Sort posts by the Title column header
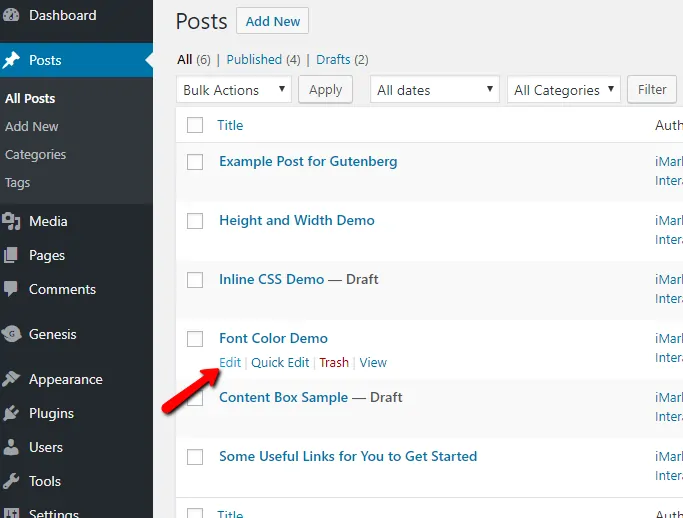The height and width of the screenshot is (518, 683). (x=230, y=125)
